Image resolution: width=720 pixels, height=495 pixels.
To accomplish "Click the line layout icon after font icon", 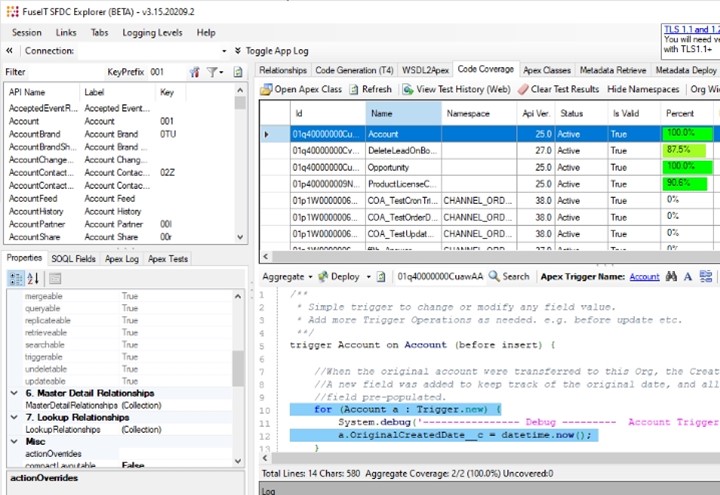I will click(706, 276).
